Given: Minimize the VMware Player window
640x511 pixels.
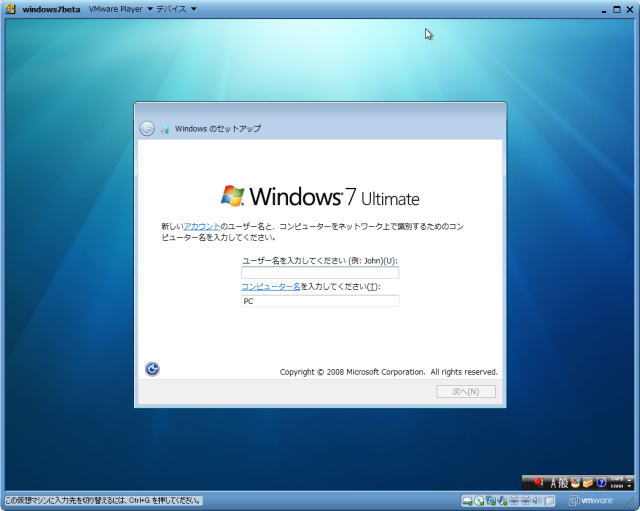Looking at the screenshot, I should click(604, 10).
